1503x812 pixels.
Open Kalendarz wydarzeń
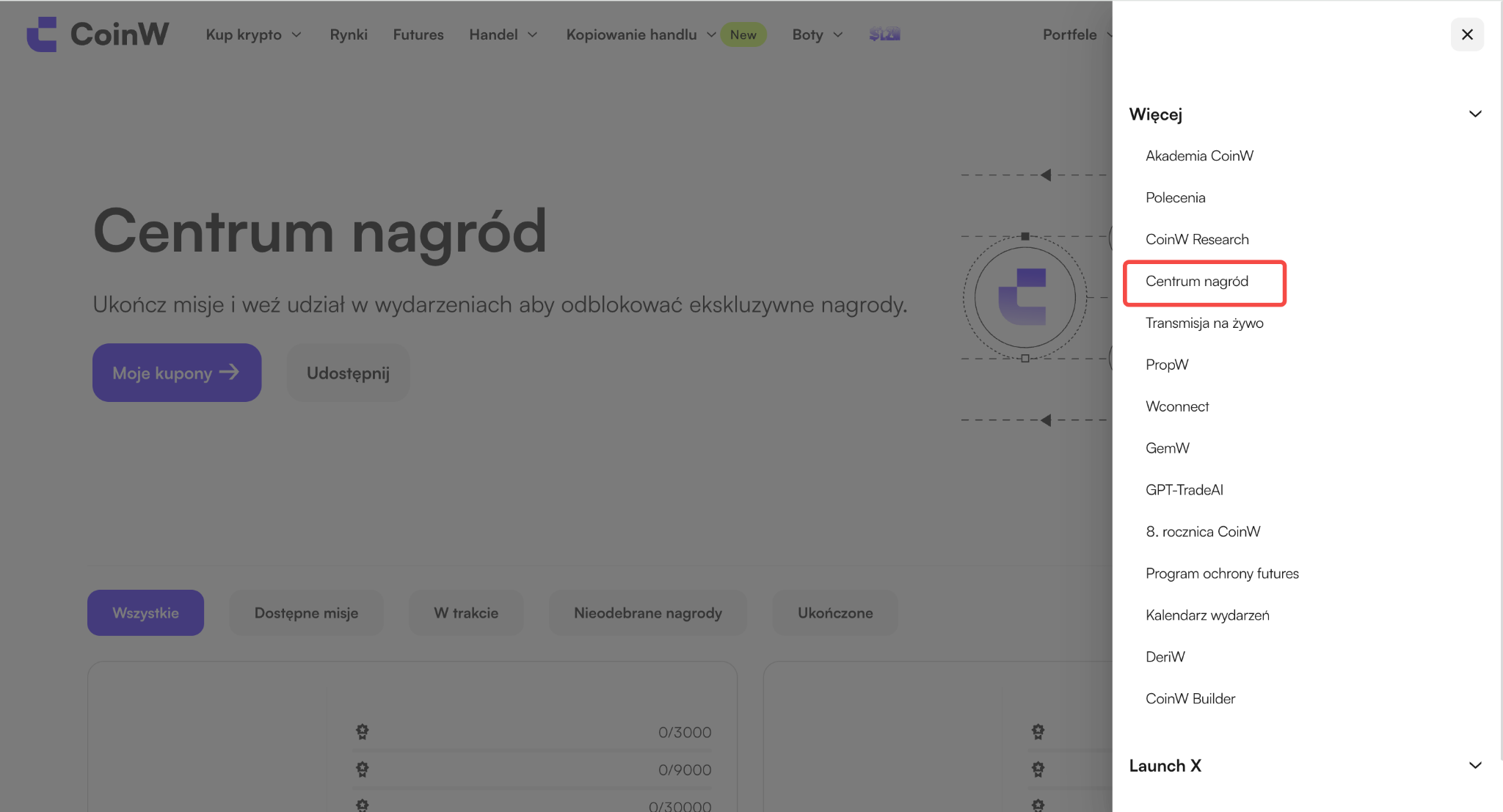[x=1207, y=615]
